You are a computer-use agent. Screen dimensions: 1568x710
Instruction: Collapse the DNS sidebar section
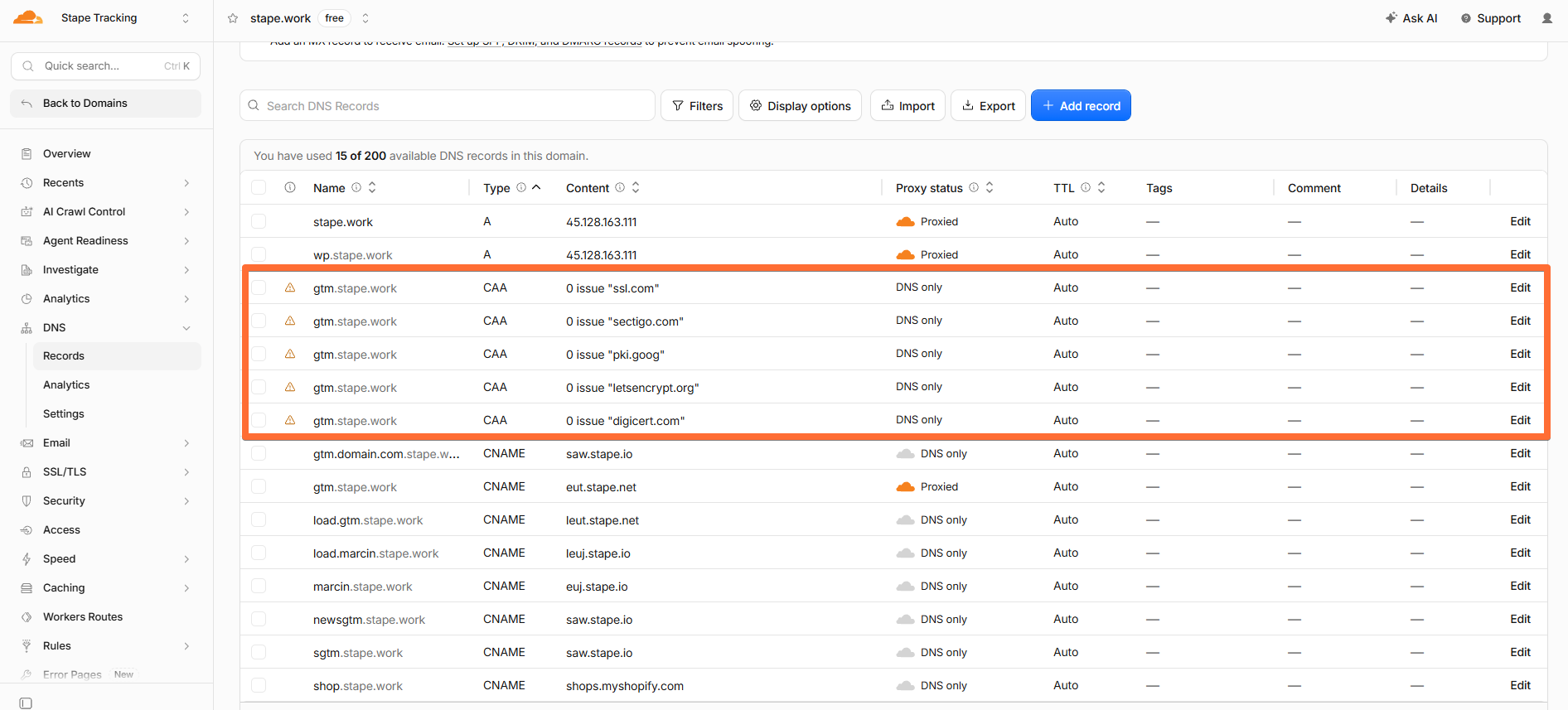pyautogui.click(x=186, y=328)
